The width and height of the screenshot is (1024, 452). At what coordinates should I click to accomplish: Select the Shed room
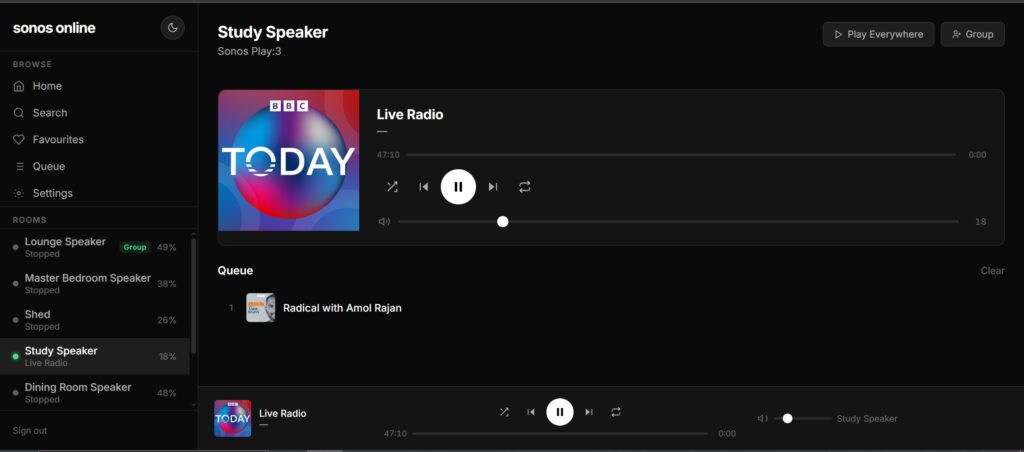(x=95, y=320)
